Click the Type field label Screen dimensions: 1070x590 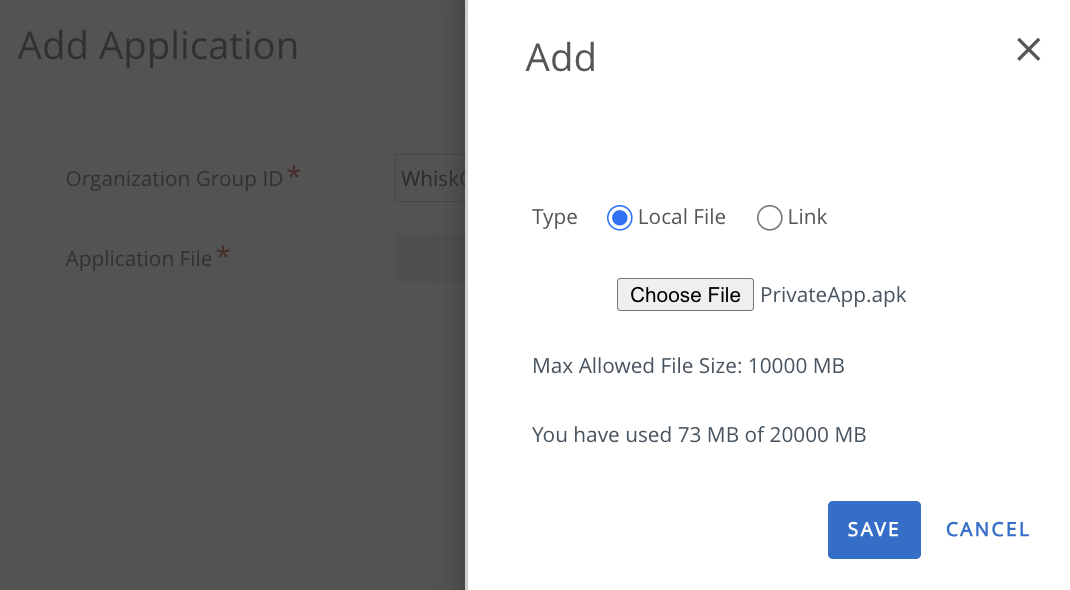click(554, 217)
